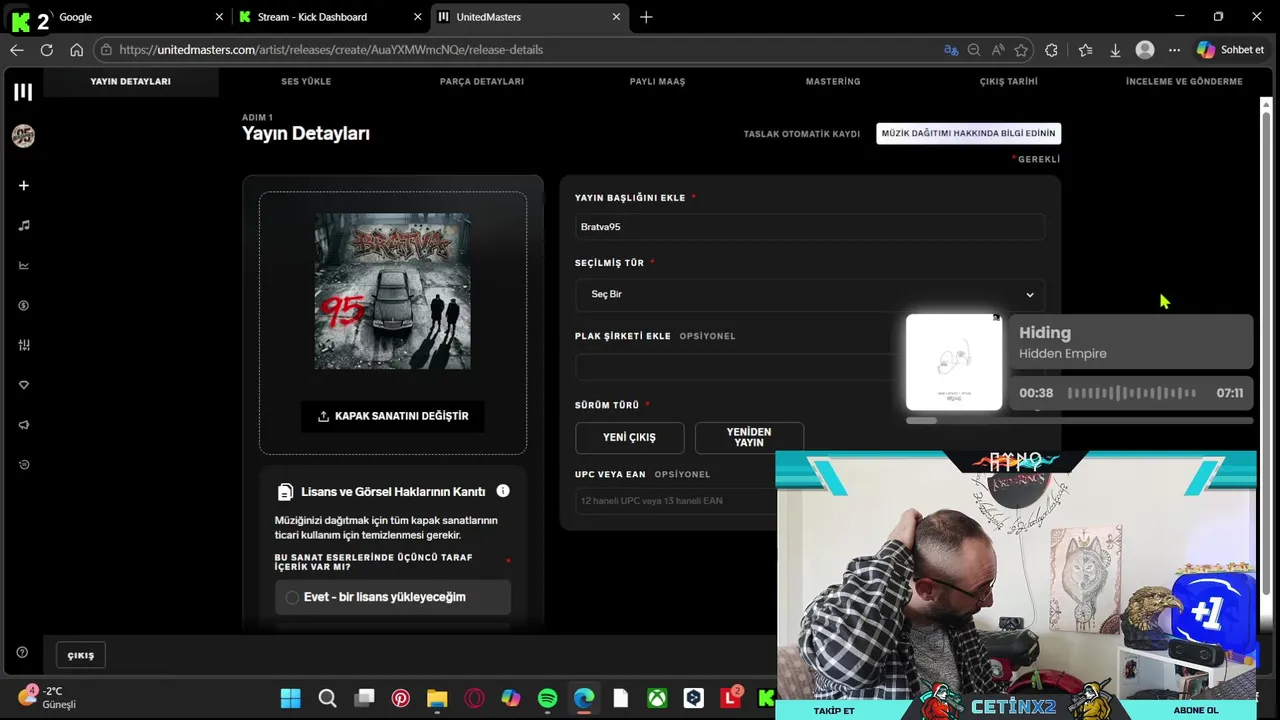Switch to the Stream - Kick Dashboard tab
Viewport: 1280px width, 720px height.
tap(330, 17)
